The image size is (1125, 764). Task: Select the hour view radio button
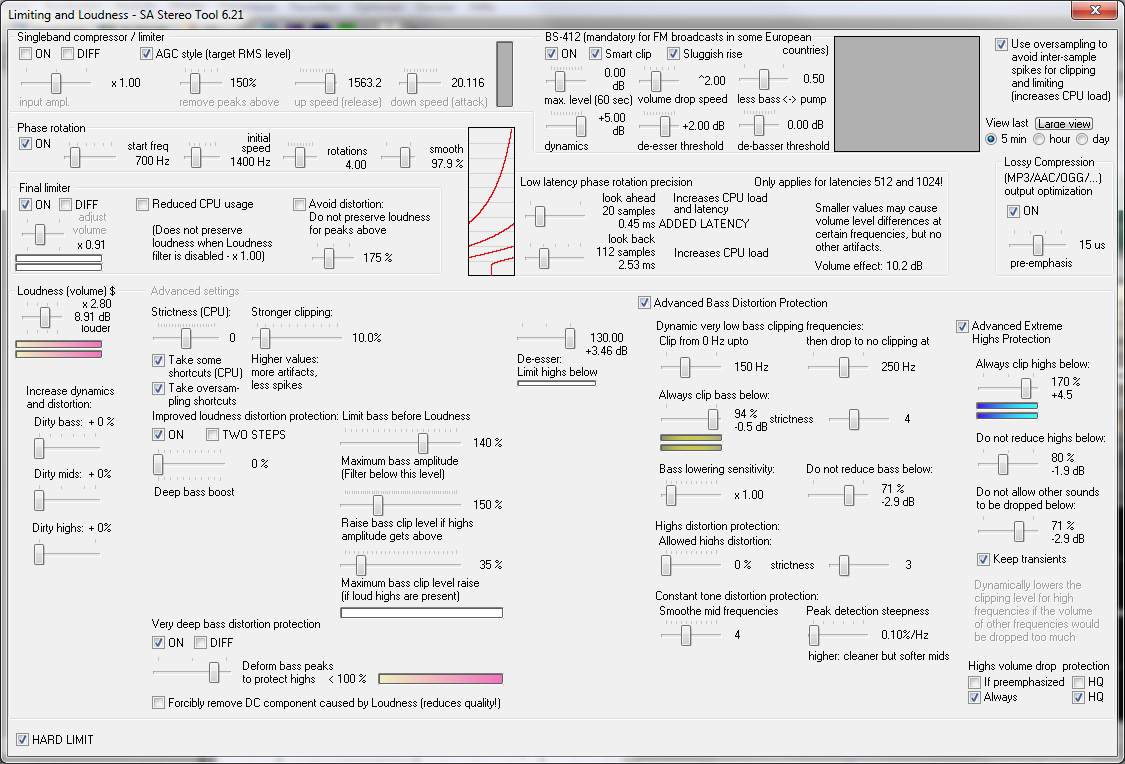click(1039, 139)
